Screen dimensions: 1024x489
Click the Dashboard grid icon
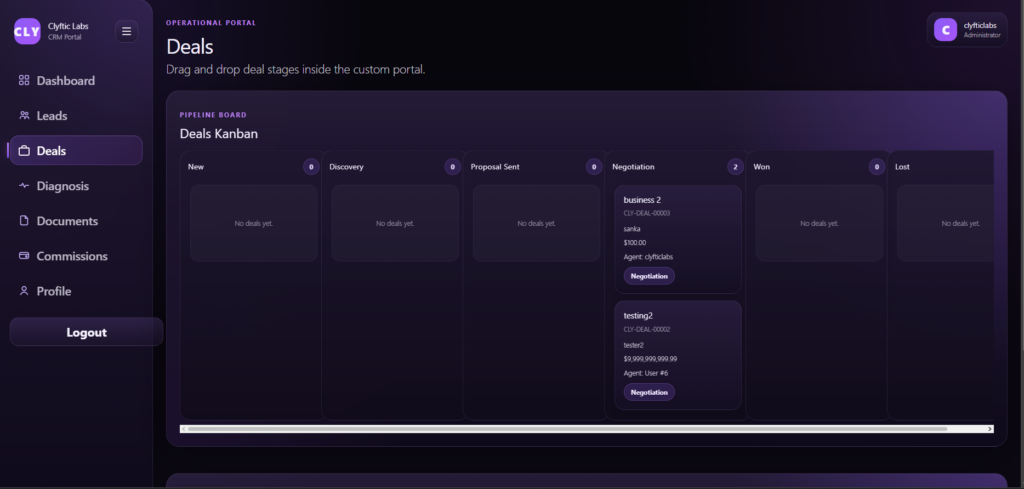[24, 81]
